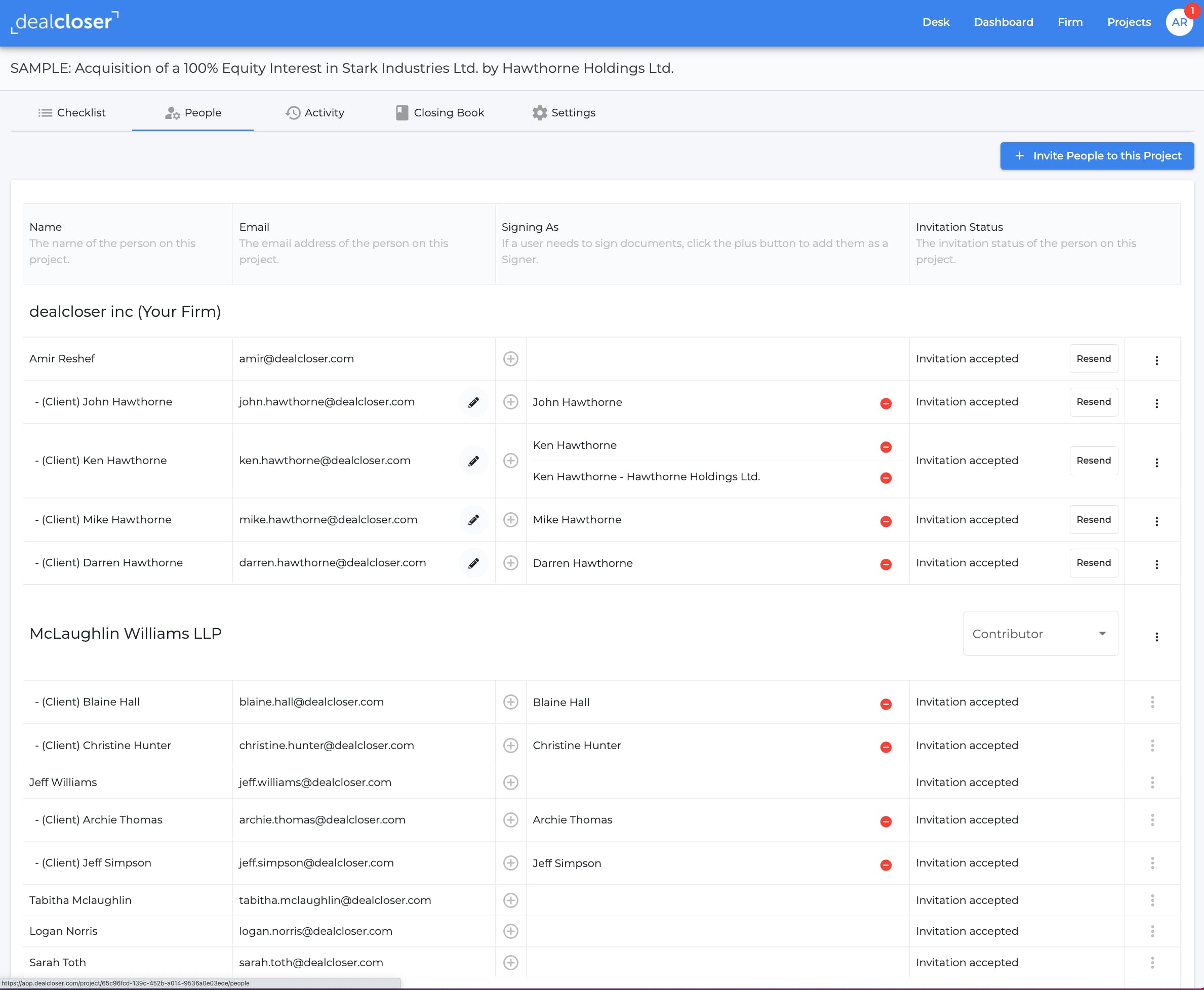The image size is (1204, 990).
Task: Resend invitation to Darren Hawthorne
Action: click(x=1093, y=563)
